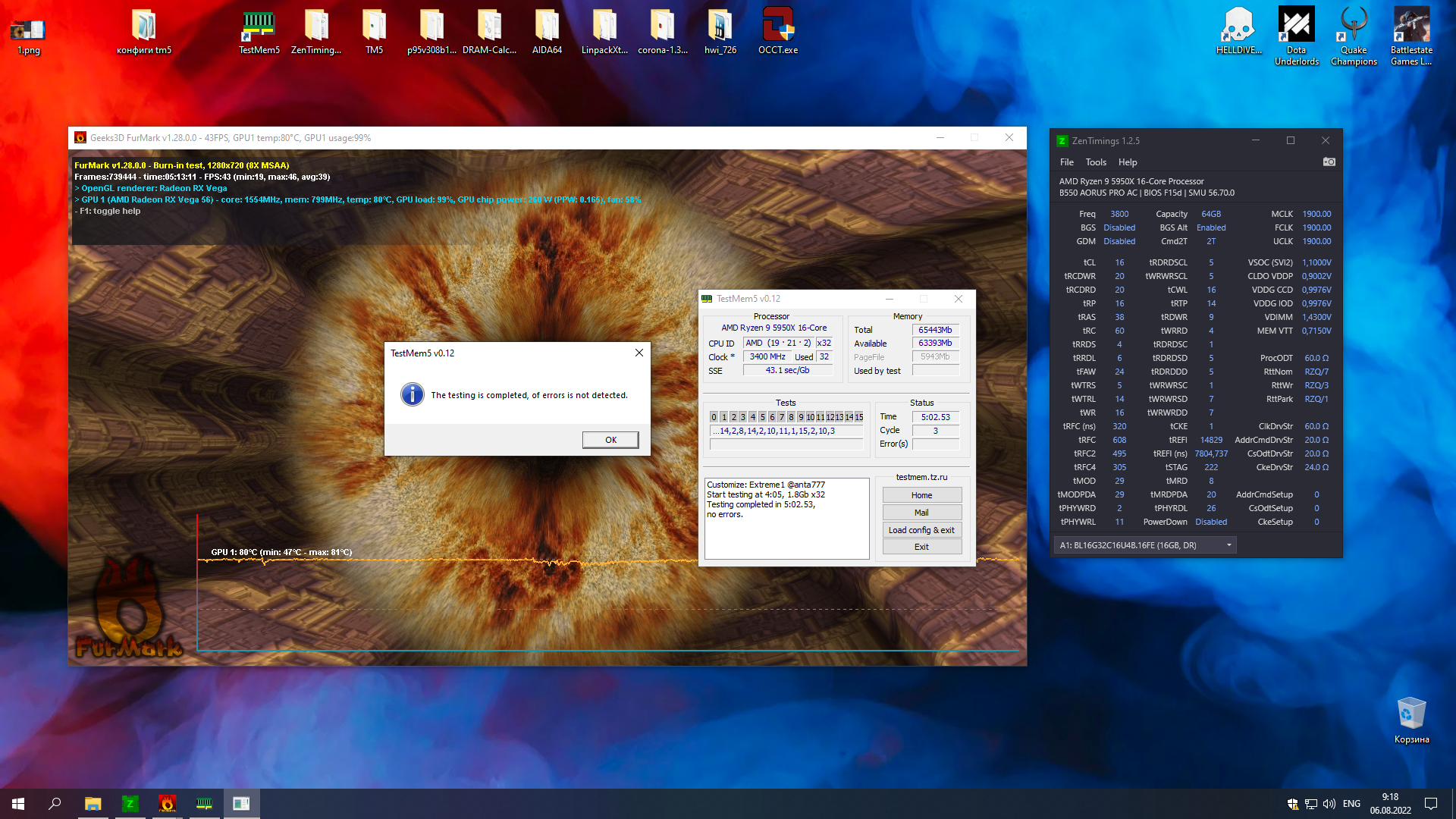
Task: Open ZenTimings Tools menu
Action: 1095,162
